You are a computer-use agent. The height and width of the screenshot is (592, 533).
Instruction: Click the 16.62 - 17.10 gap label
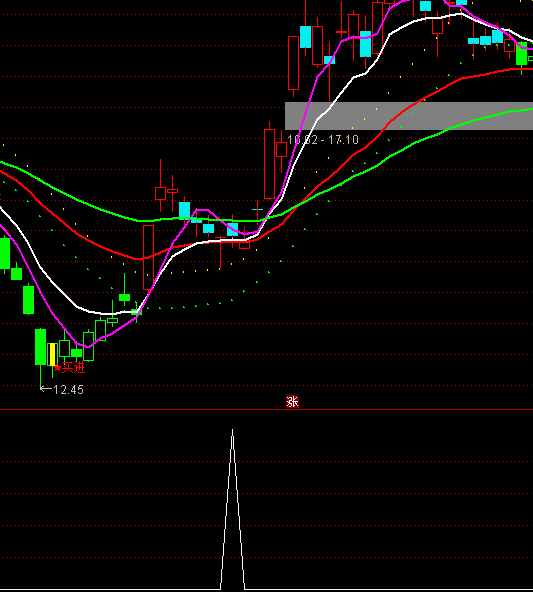point(323,140)
